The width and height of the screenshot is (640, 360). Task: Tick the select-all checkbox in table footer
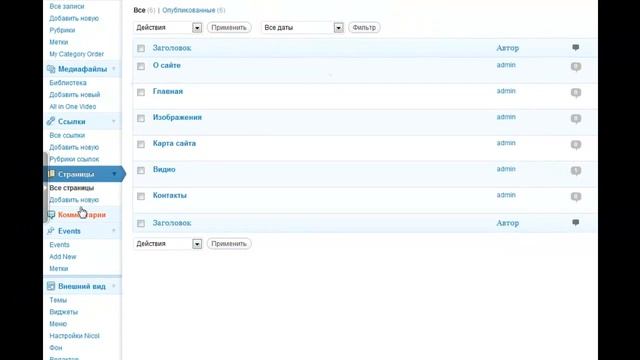141,224
